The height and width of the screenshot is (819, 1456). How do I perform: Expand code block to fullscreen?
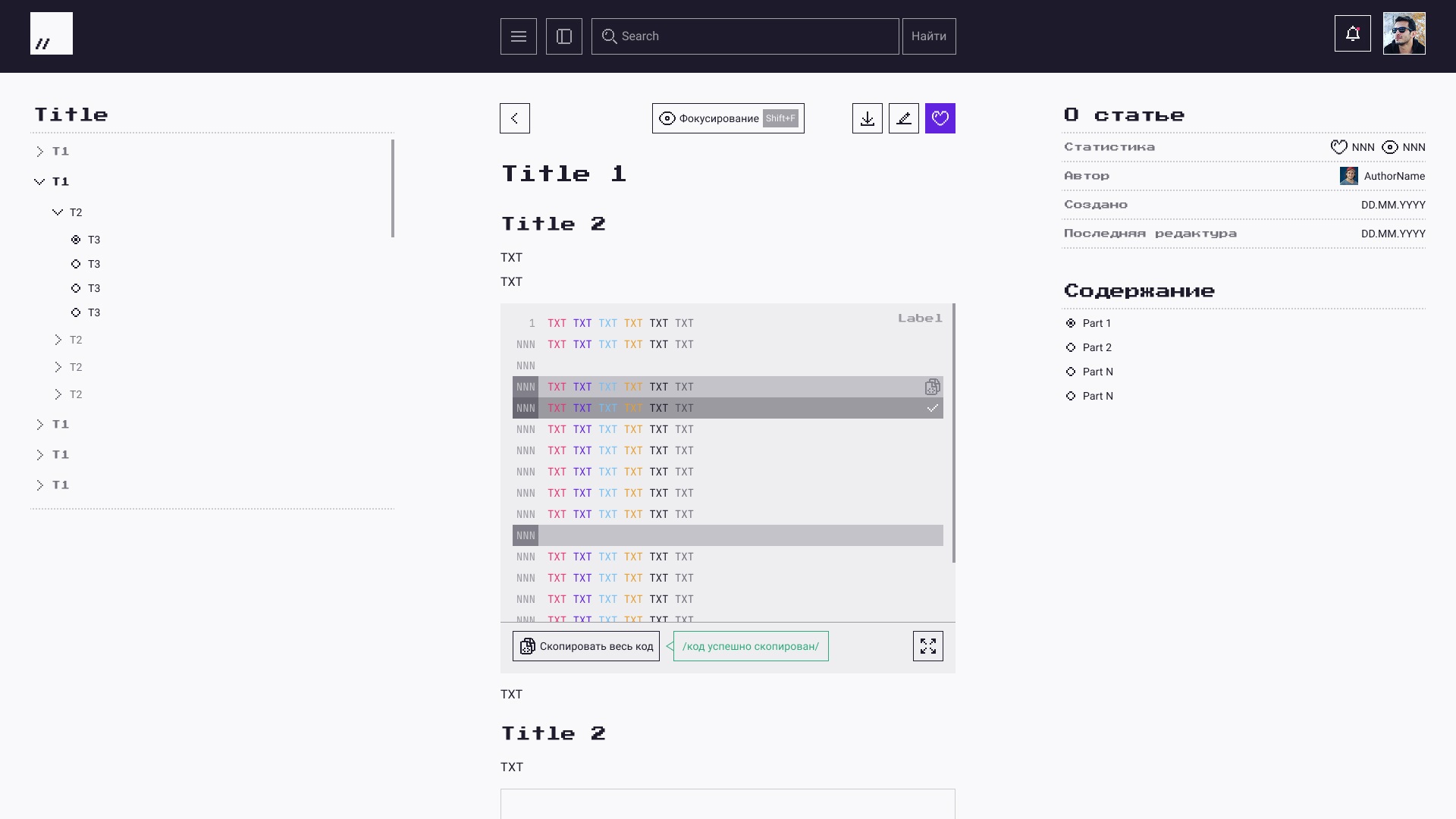click(928, 646)
